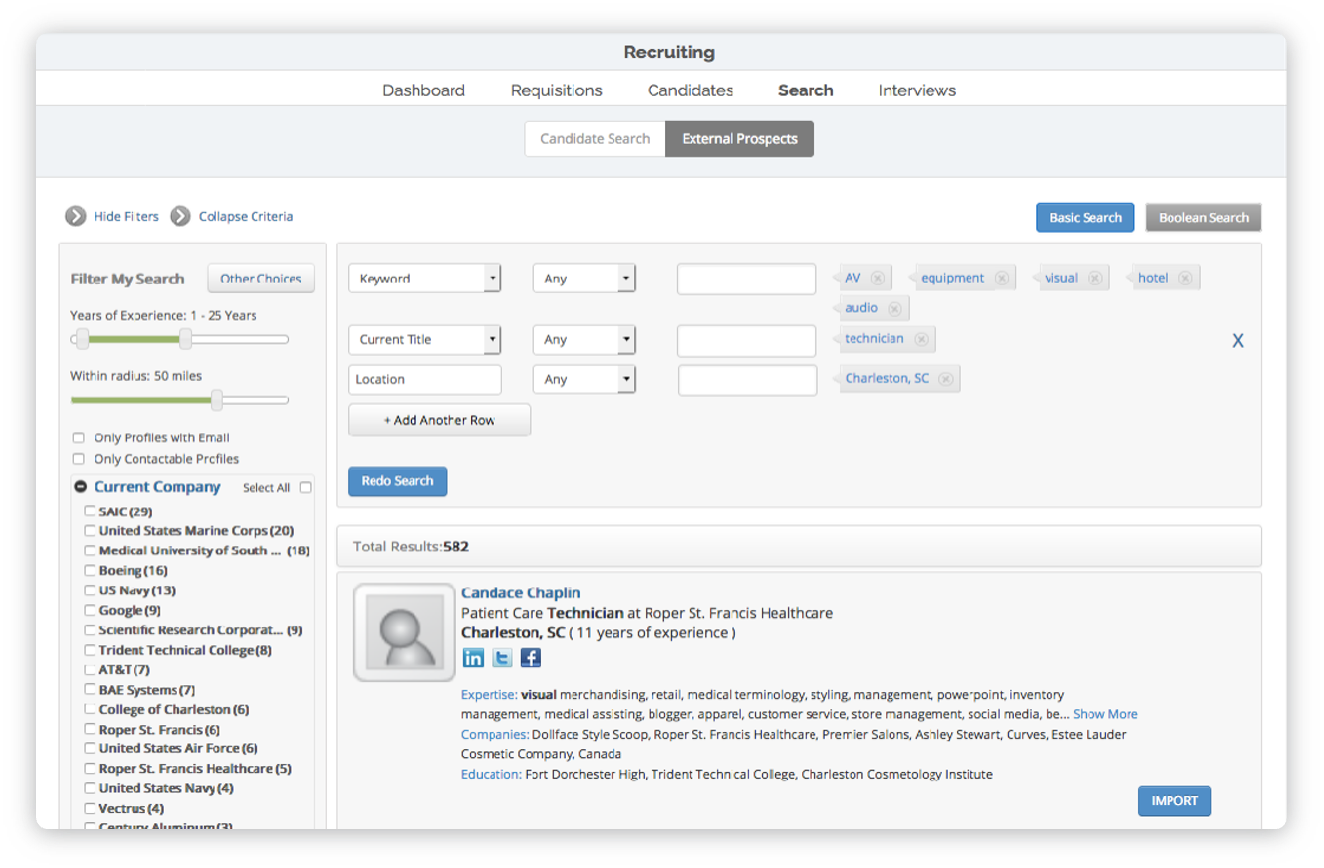
Task: Click the empty Location search input field
Action: (x=745, y=380)
